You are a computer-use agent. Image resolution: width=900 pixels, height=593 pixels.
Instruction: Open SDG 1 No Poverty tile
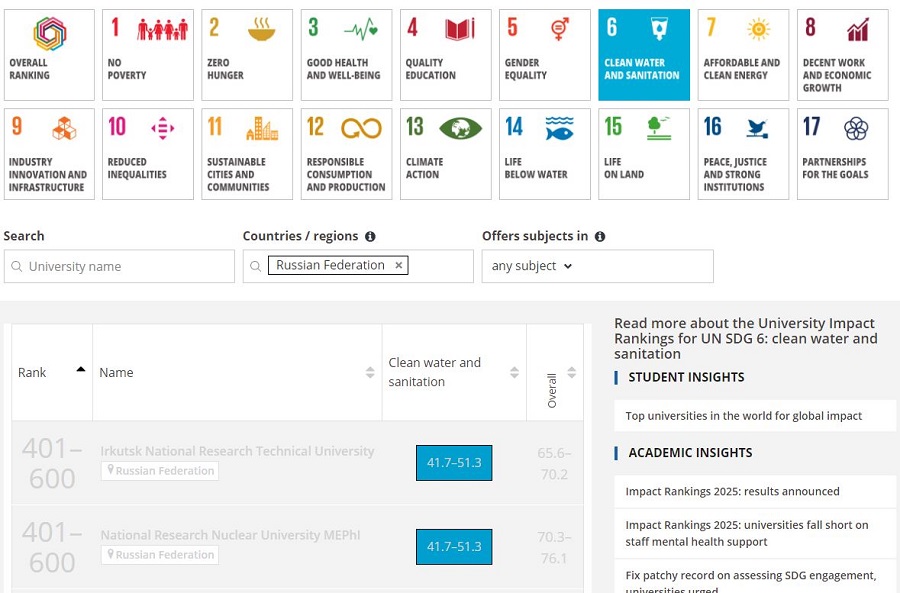click(x=148, y=55)
